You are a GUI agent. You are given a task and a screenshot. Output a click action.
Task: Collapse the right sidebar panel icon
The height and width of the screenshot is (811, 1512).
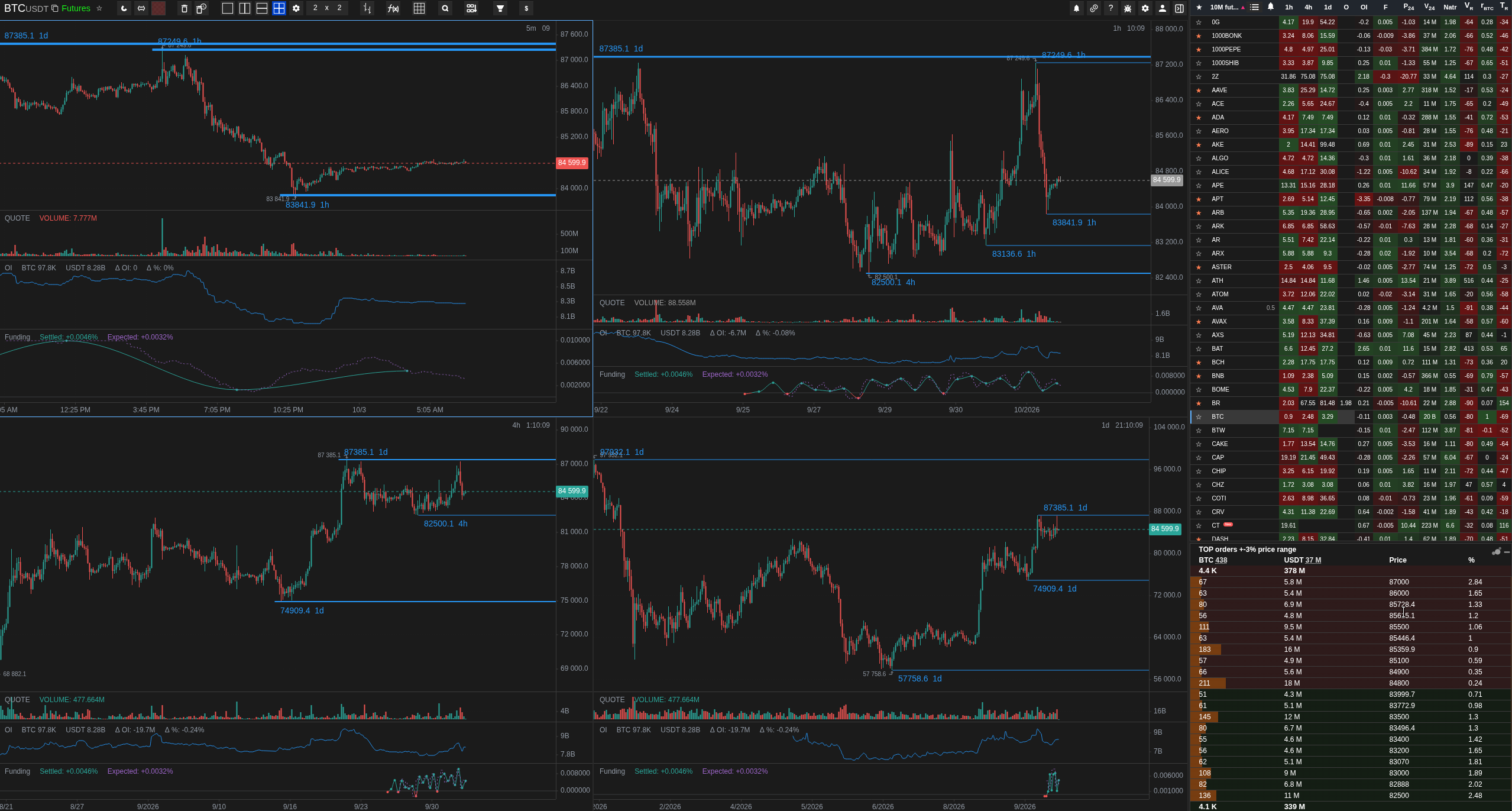1179,8
